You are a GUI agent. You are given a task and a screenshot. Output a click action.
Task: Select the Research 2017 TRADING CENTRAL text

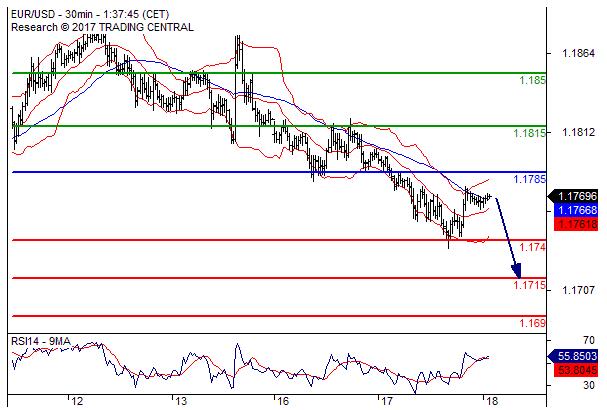(x=102, y=27)
